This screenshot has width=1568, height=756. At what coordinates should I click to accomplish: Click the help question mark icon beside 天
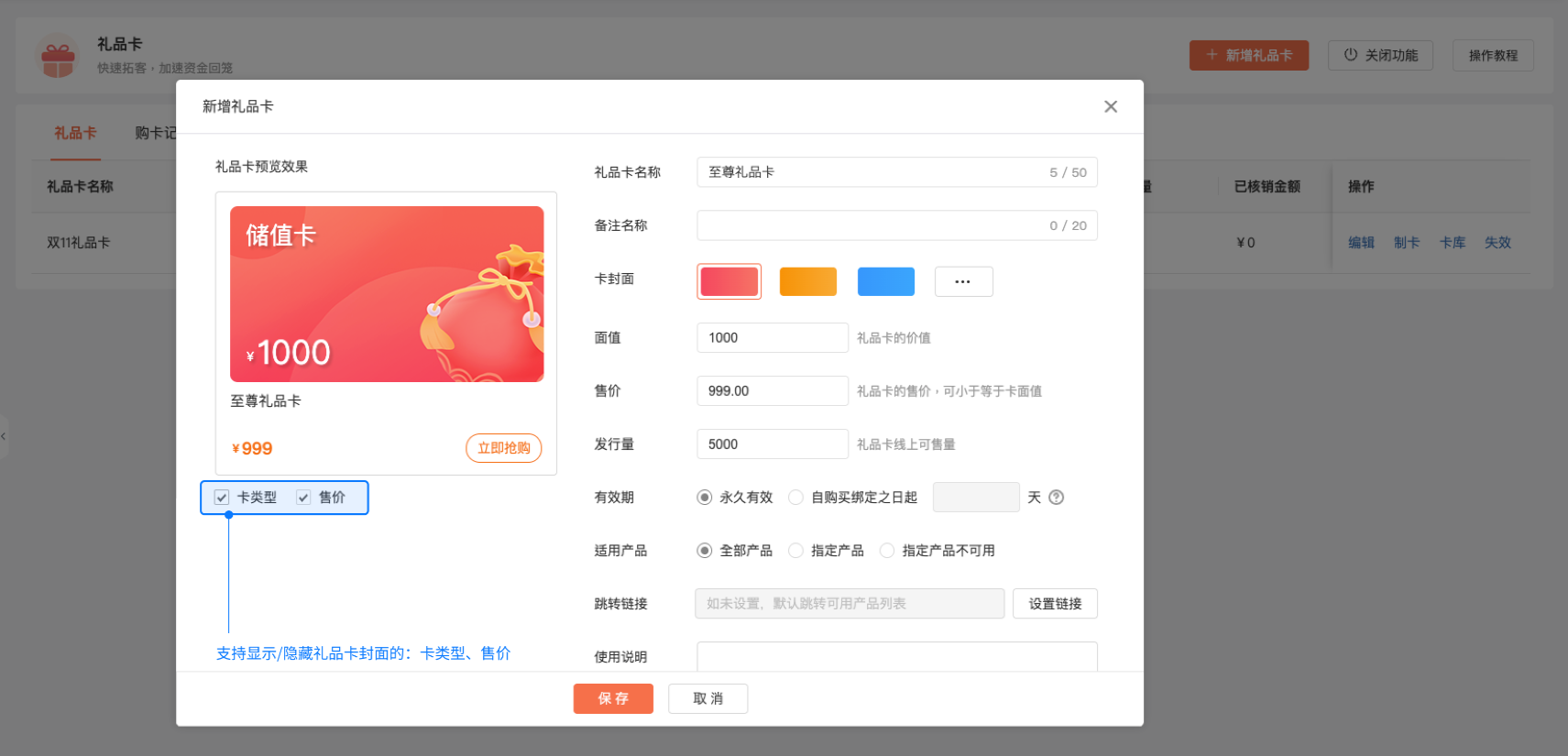coord(1056,498)
